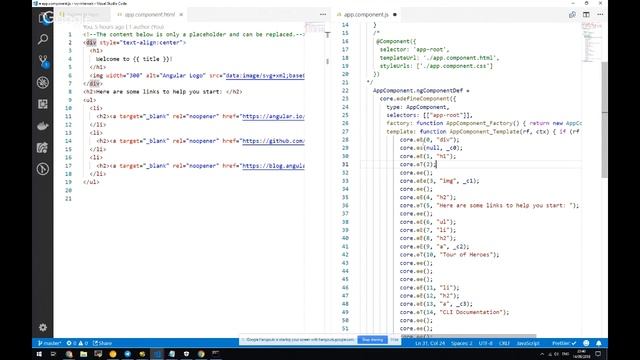This screenshot has height=360, width=640.
Task: Click selector: 'app-root' text on line 17
Action: tap(414, 49)
